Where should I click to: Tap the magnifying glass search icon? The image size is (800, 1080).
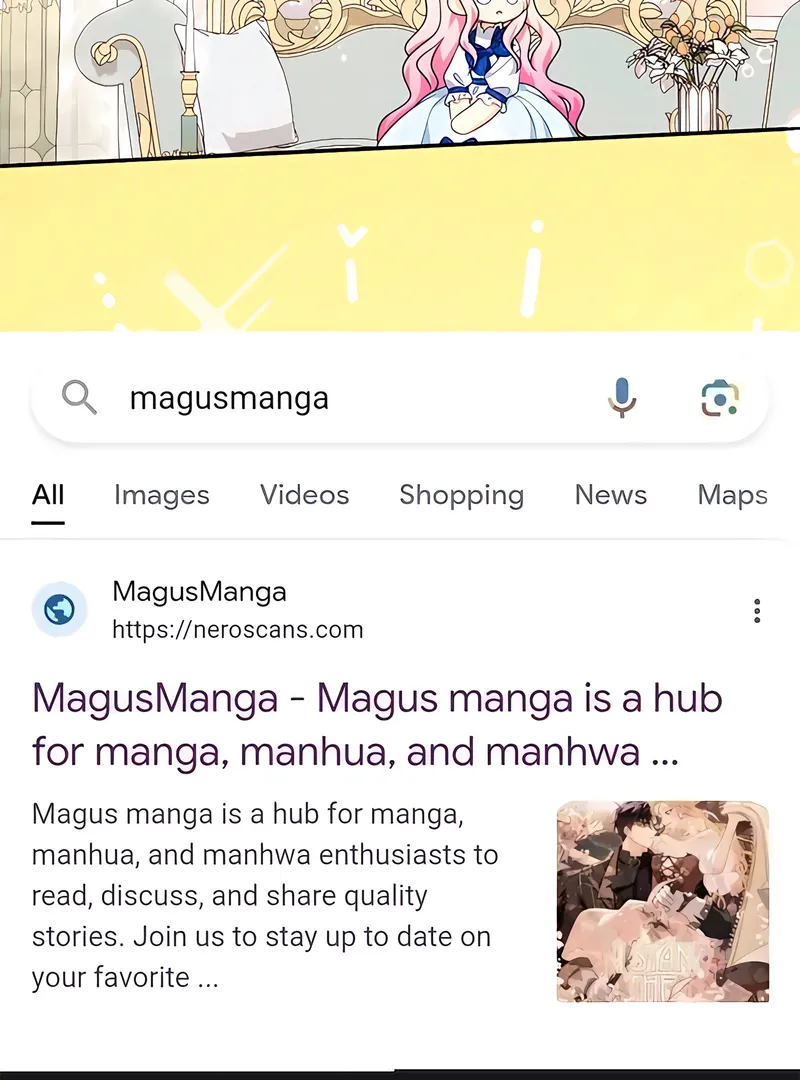pos(79,397)
